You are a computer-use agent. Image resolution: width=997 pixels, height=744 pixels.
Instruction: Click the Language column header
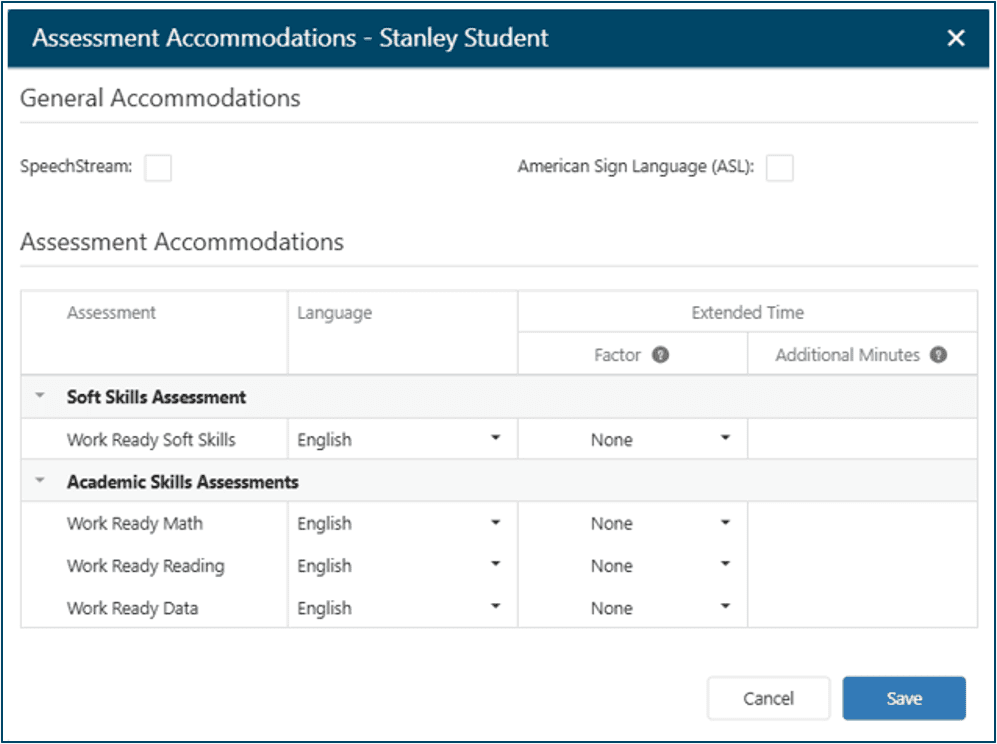pos(334,313)
